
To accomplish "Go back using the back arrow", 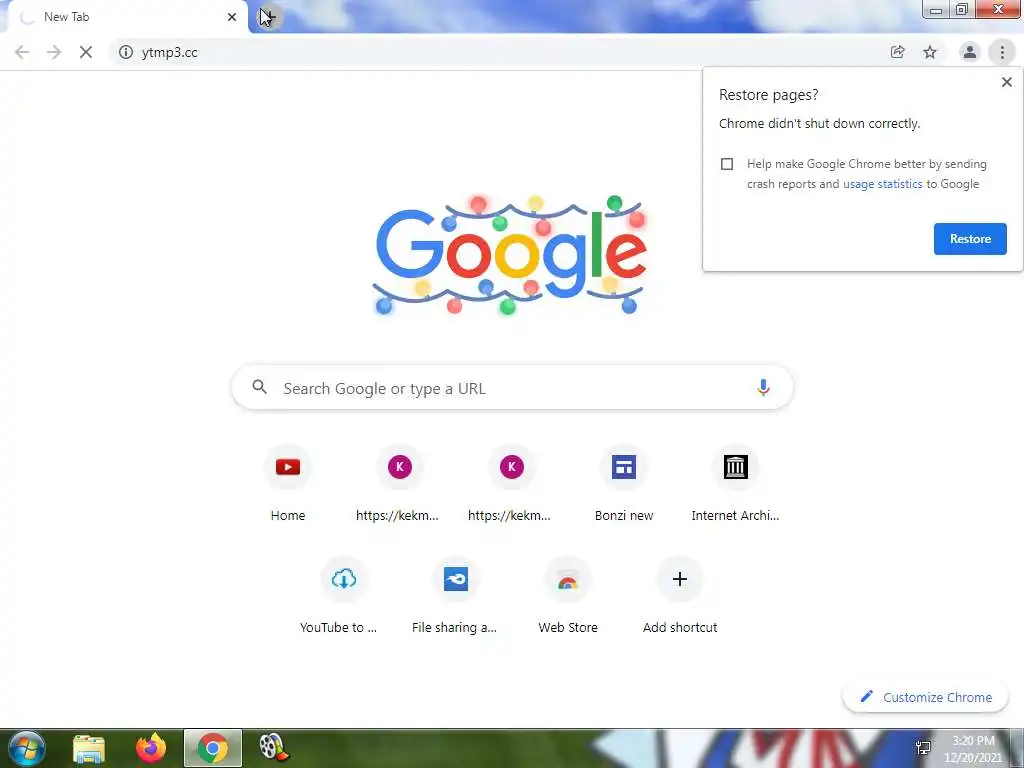I will coord(22,52).
